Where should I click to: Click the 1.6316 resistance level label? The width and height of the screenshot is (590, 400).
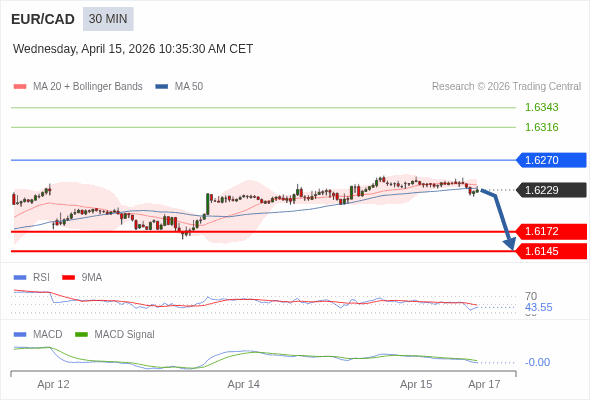pyautogui.click(x=541, y=127)
